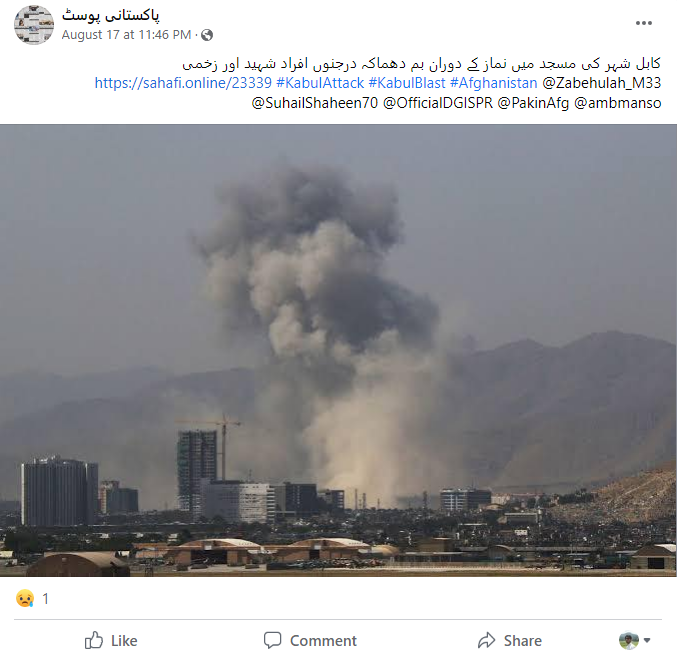Open the three-dot post options menu
The height and width of the screenshot is (658, 677).
pos(643,23)
